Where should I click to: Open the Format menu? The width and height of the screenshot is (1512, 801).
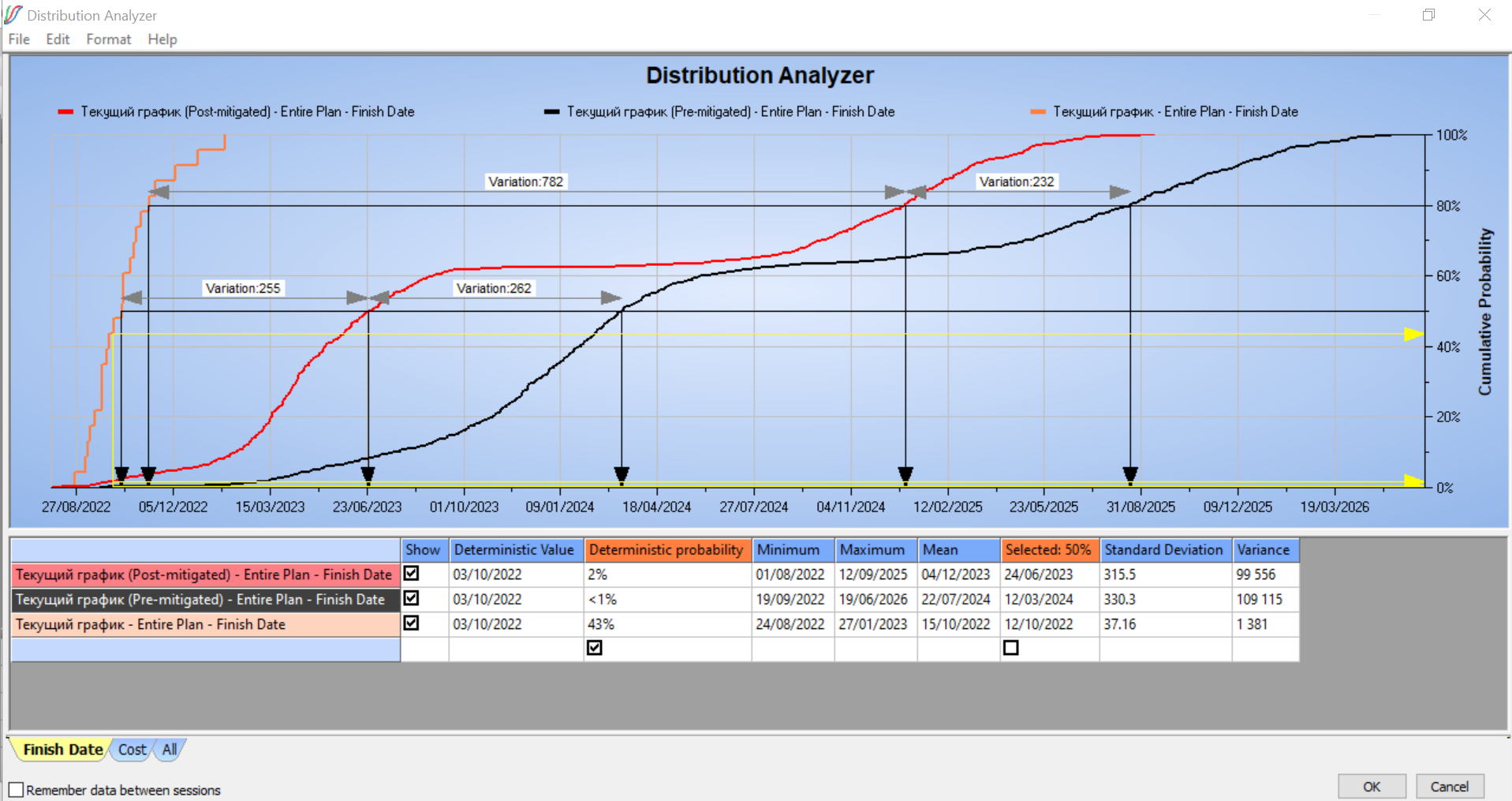tap(109, 39)
